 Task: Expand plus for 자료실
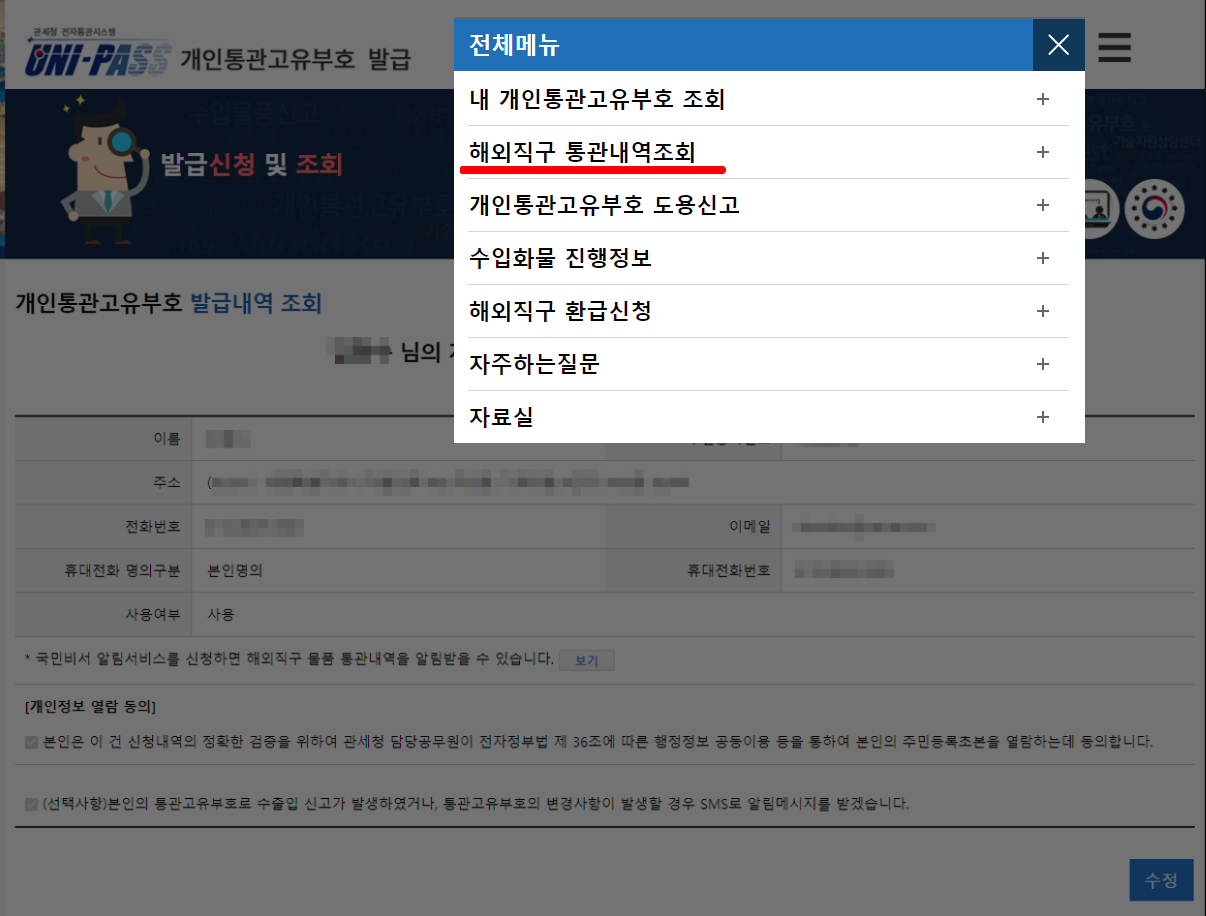pos(1043,417)
